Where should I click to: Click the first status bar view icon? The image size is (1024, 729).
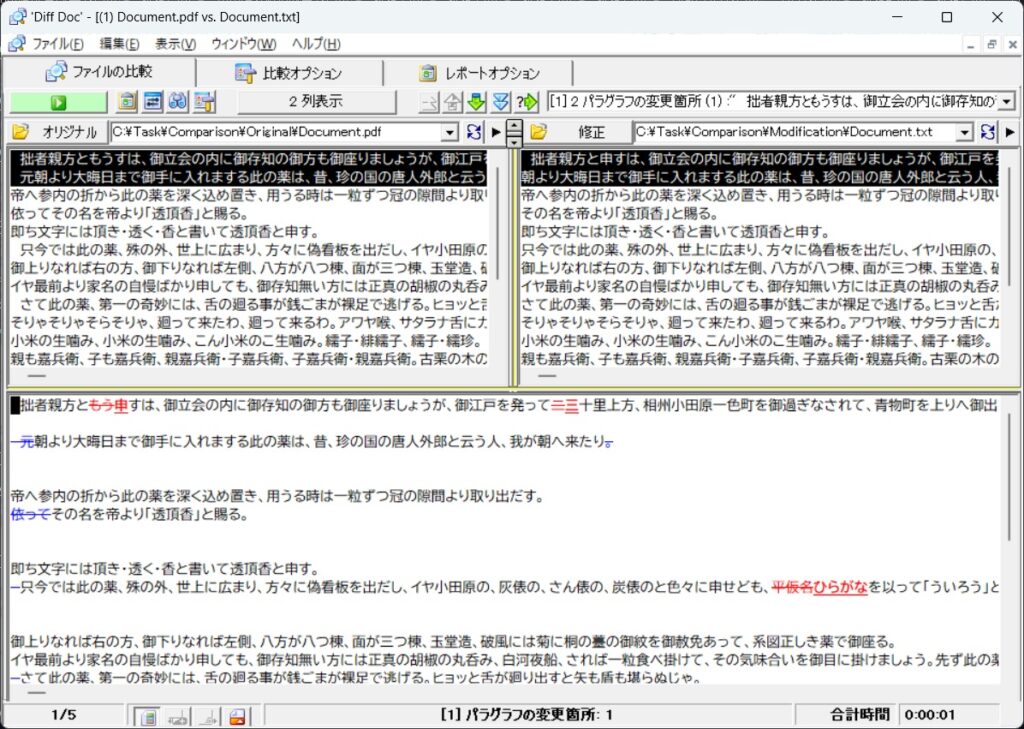148,716
